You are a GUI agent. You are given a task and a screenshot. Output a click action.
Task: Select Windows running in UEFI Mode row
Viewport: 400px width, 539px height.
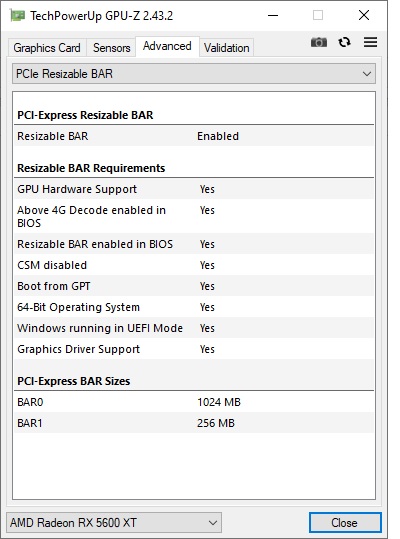(x=194, y=328)
